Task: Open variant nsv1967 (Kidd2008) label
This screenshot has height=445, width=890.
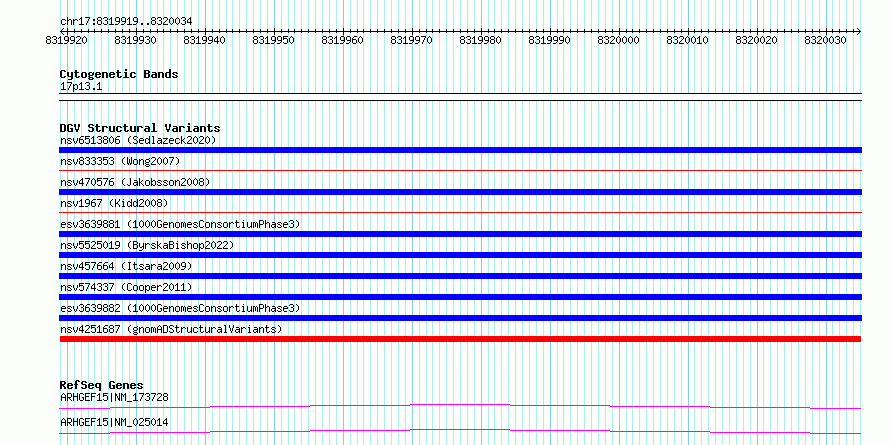Action: coord(114,203)
